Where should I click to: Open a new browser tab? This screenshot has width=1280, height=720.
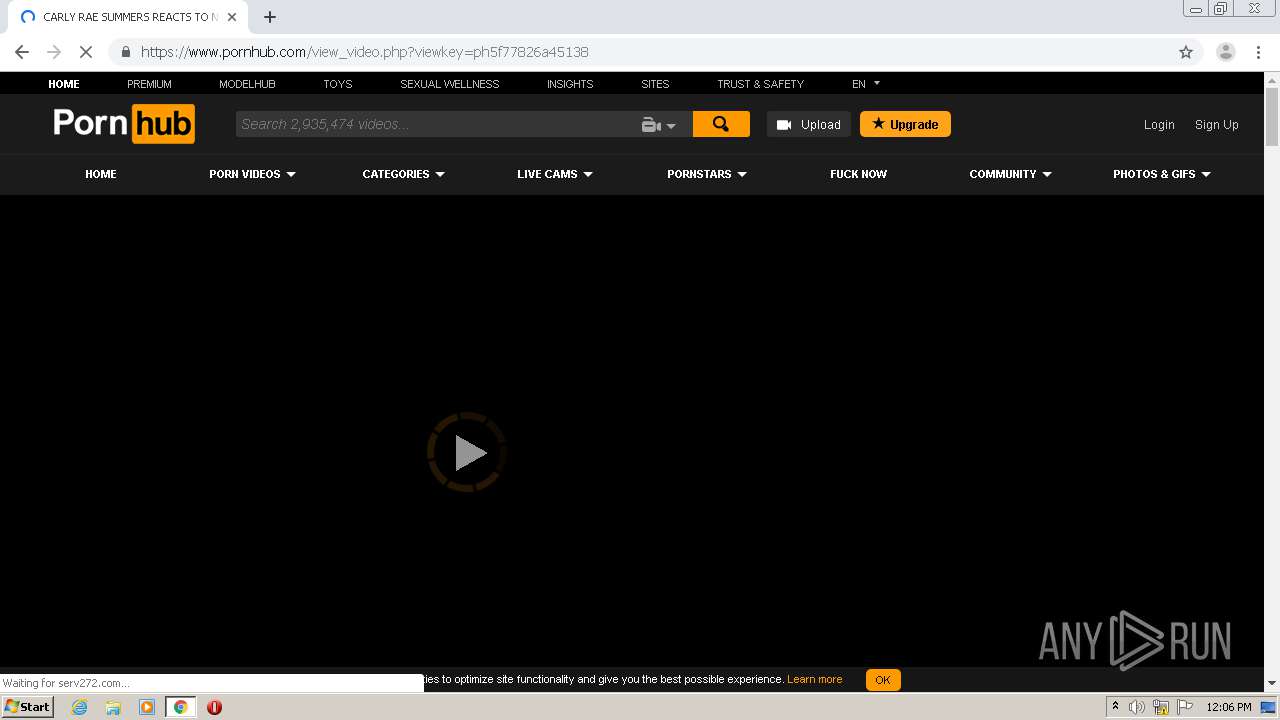(x=270, y=17)
